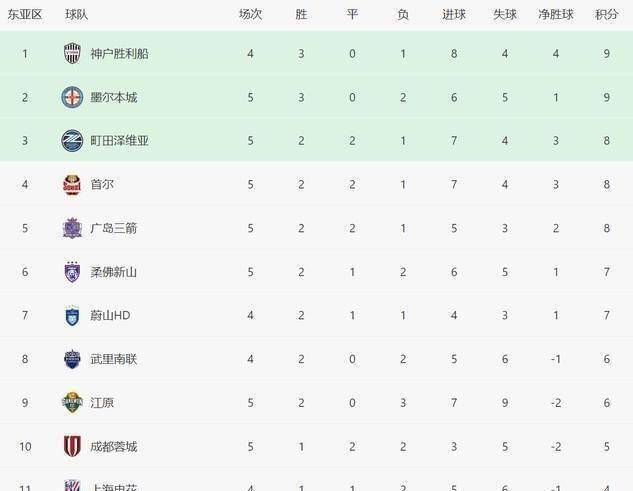
Task: Open the 神户胜利船 team name link
Action: click(119, 54)
